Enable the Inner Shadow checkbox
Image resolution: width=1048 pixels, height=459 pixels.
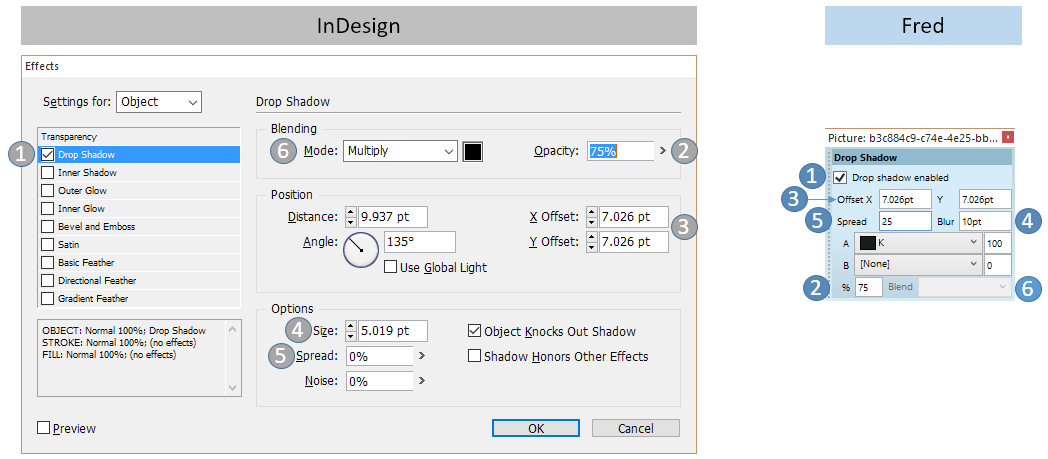[47, 173]
